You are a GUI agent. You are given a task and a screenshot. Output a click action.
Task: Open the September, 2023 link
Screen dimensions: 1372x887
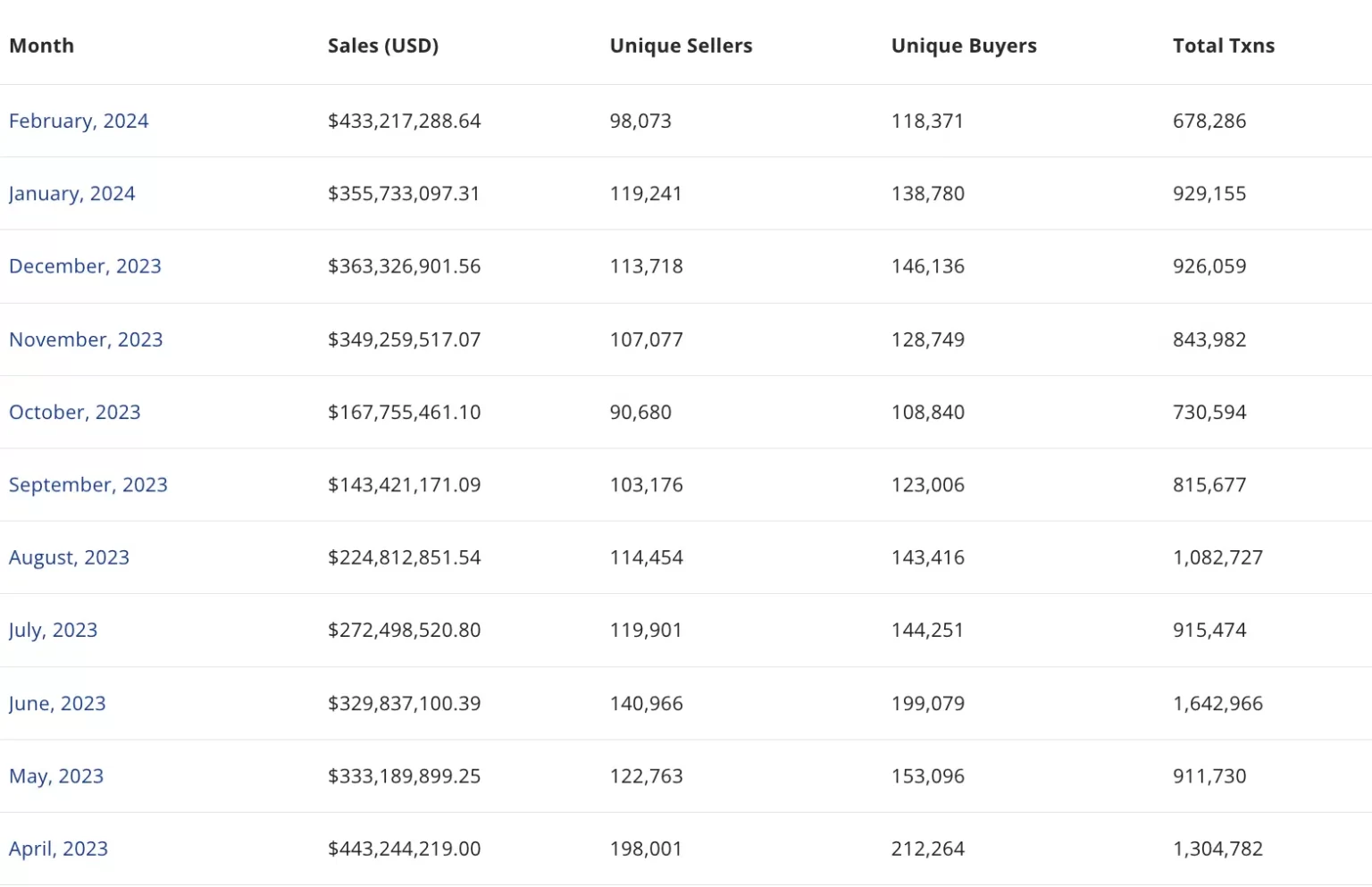[88, 485]
